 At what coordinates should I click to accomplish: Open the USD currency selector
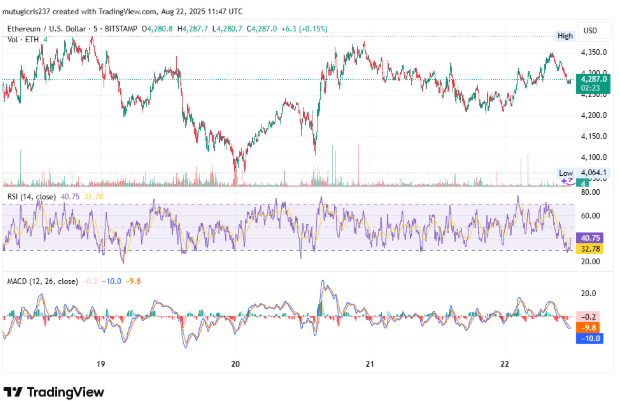[590, 29]
